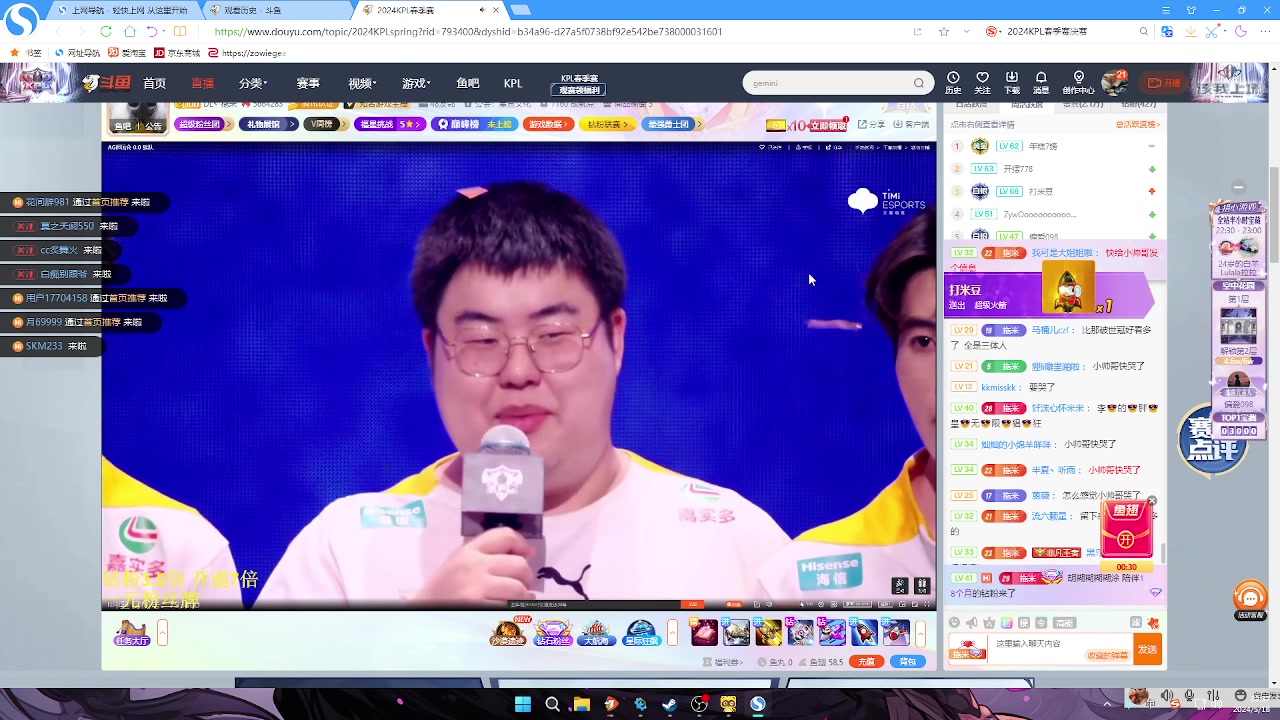Click username 开摆778 in ranking
The width and height of the screenshot is (1280, 720).
click(1017, 169)
